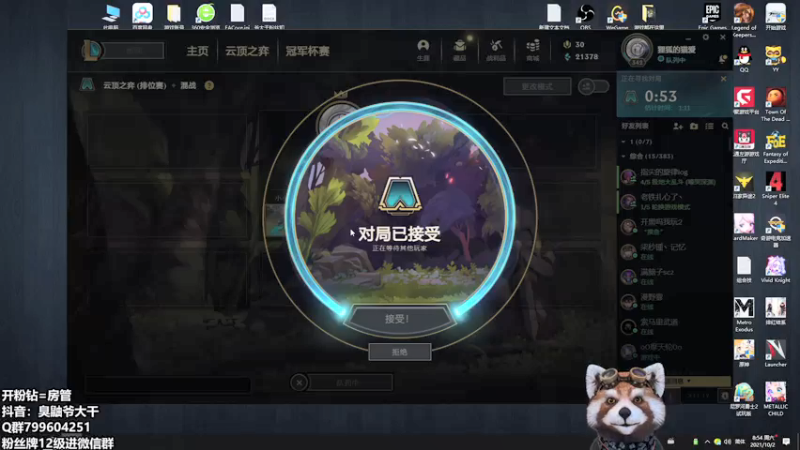
Task: Click the League client logo icon
Action: tap(92, 51)
